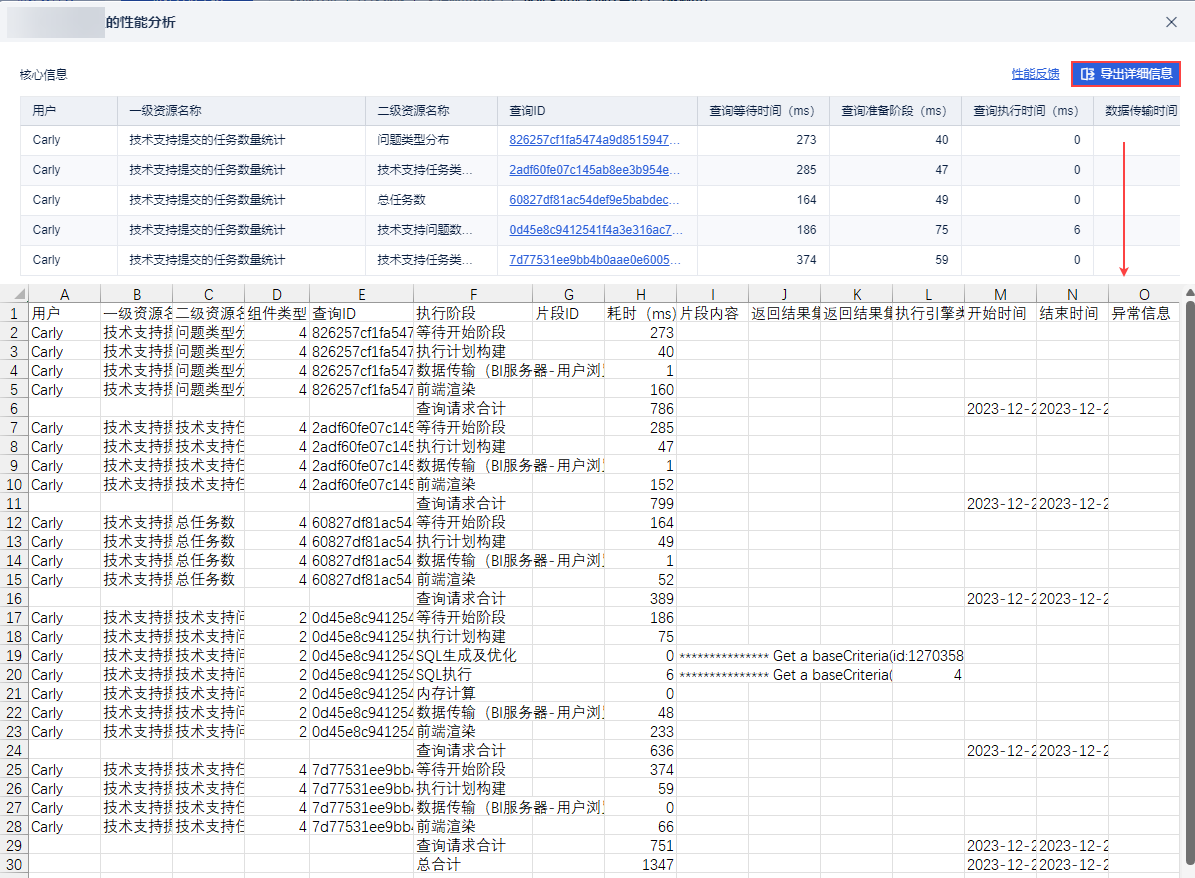Select spreadsheet column F header
Image resolution: width=1195 pixels, height=878 pixels.
(x=473, y=294)
